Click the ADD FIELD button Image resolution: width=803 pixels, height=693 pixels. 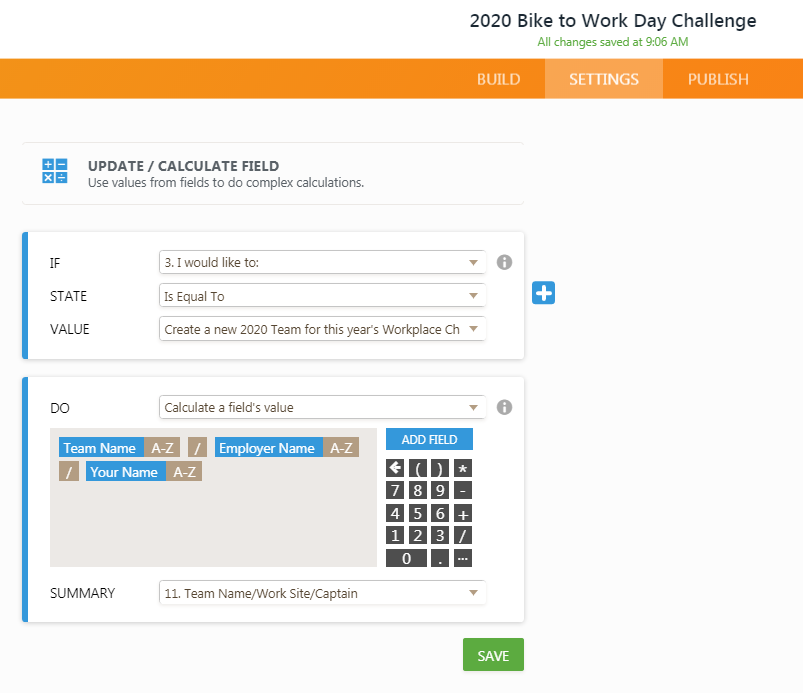429,439
